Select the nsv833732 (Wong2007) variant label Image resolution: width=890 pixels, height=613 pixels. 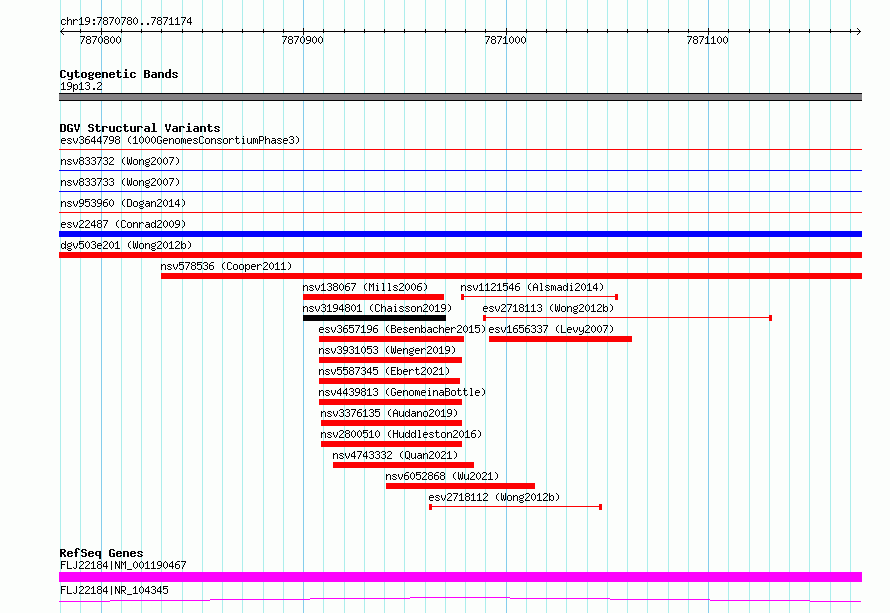120,161
